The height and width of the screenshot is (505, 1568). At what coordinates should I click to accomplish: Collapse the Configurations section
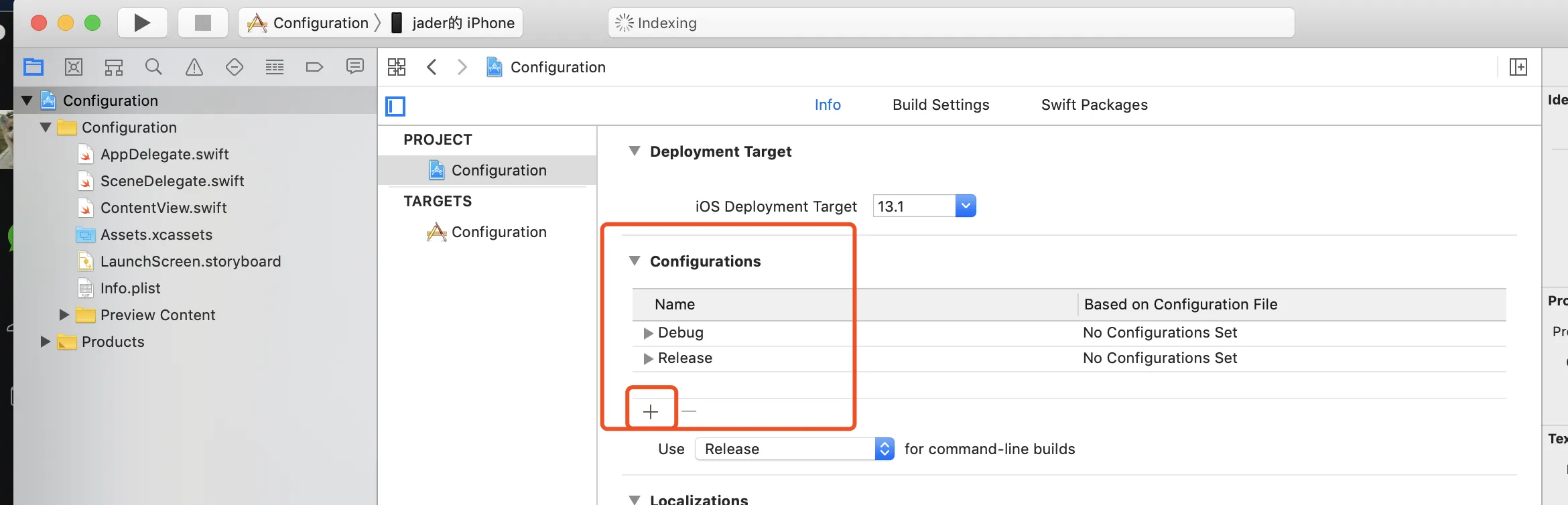(x=635, y=261)
